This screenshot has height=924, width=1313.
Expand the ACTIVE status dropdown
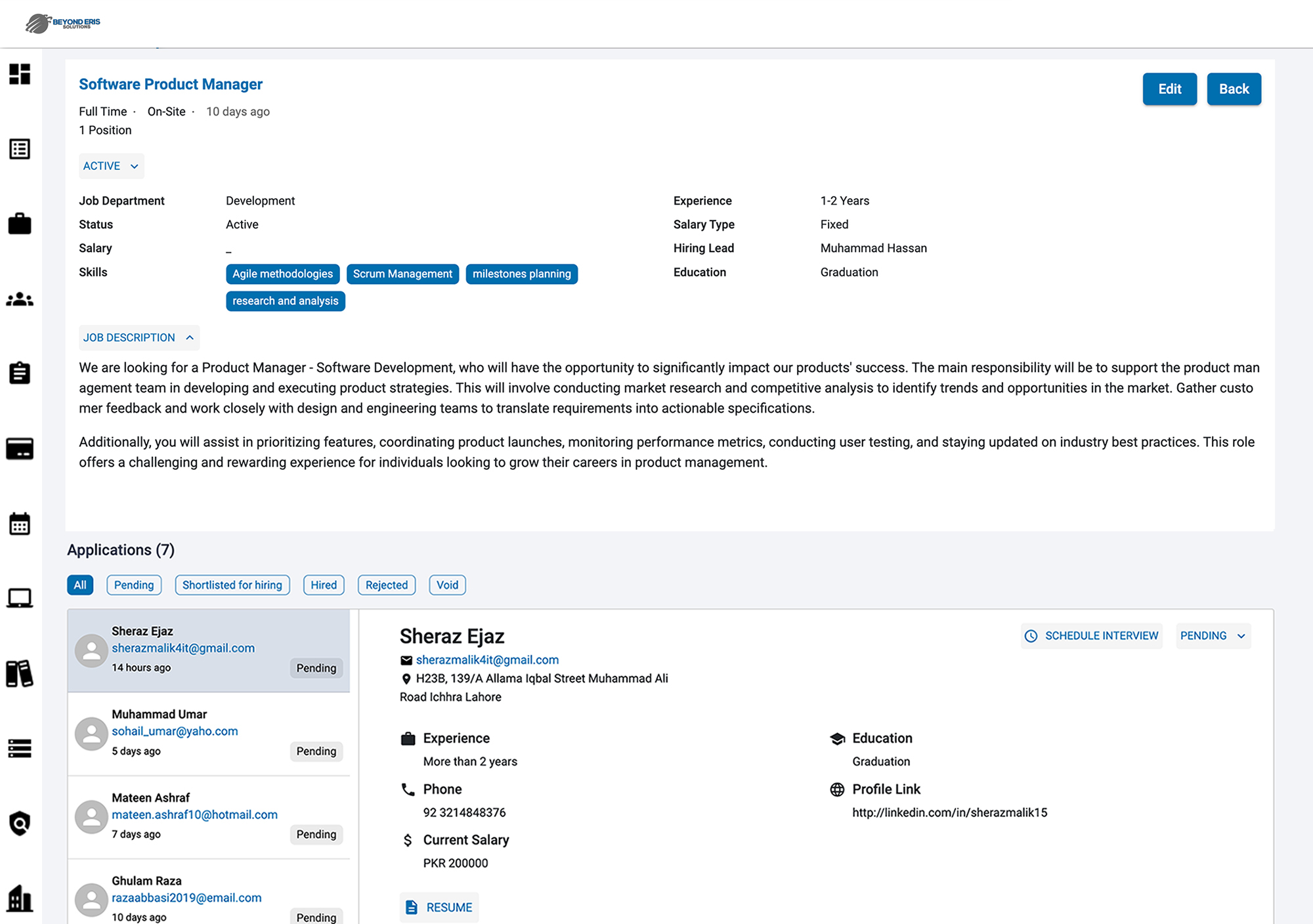110,165
